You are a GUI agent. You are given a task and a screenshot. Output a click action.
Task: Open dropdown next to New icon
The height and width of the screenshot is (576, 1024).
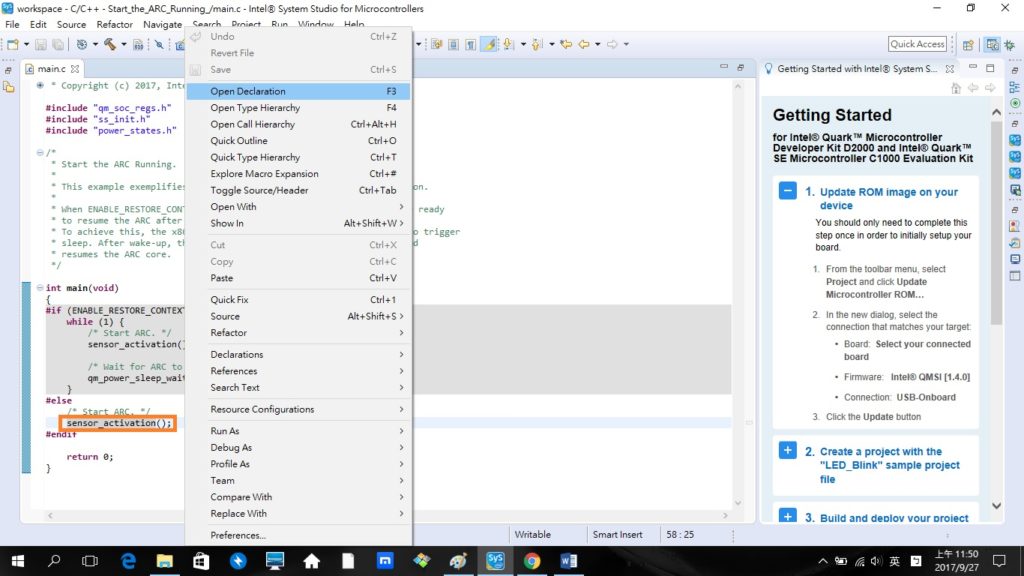(26, 44)
